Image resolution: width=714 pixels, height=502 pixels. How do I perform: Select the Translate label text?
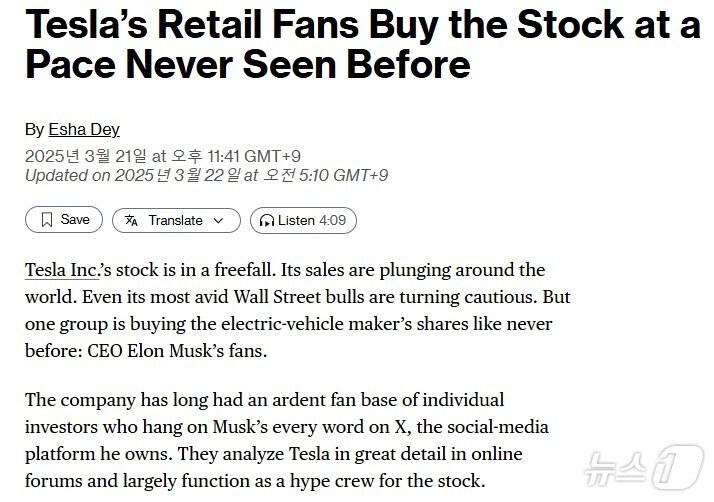click(175, 220)
